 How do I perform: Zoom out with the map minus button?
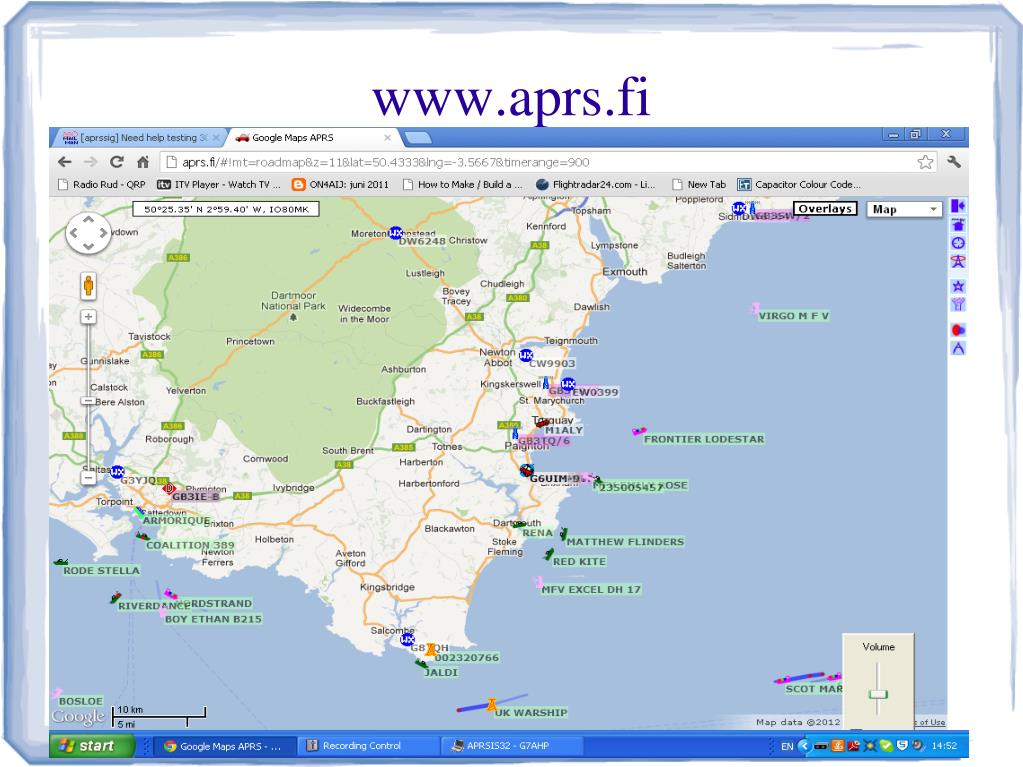tap(89, 478)
